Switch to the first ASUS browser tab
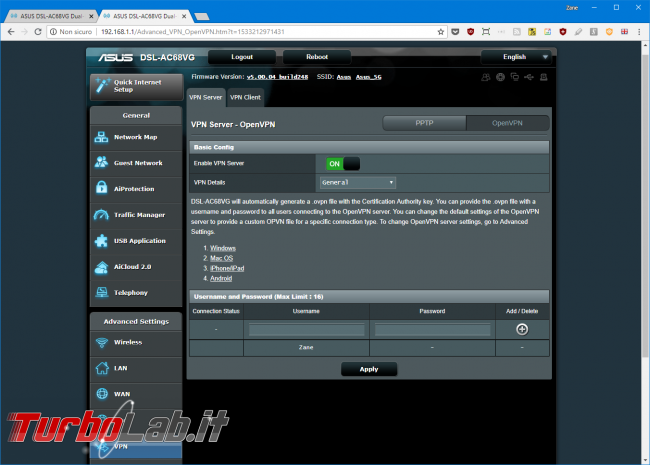The height and width of the screenshot is (465, 650). pyautogui.click(x=51, y=16)
